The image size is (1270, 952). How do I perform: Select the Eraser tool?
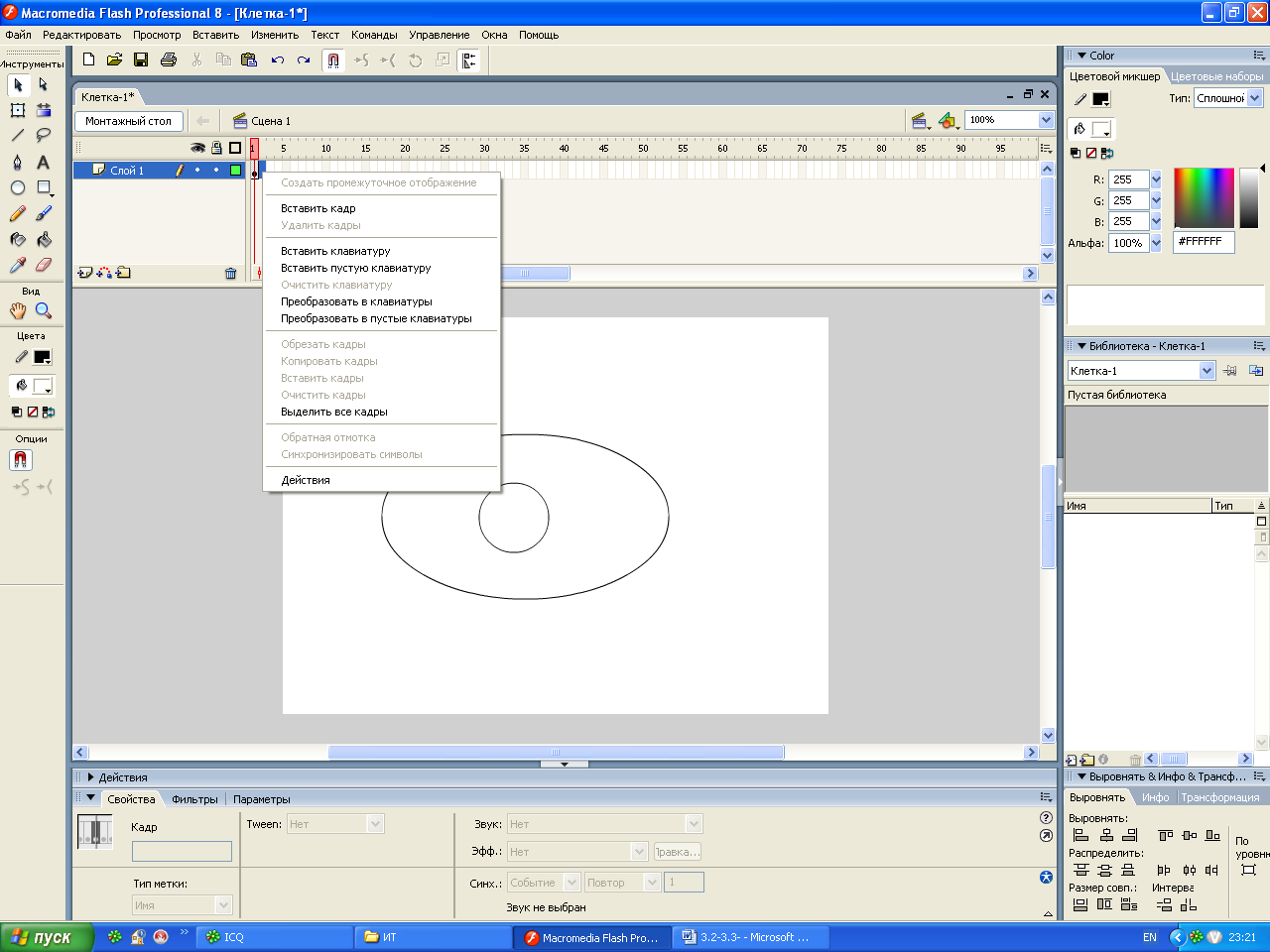44,265
